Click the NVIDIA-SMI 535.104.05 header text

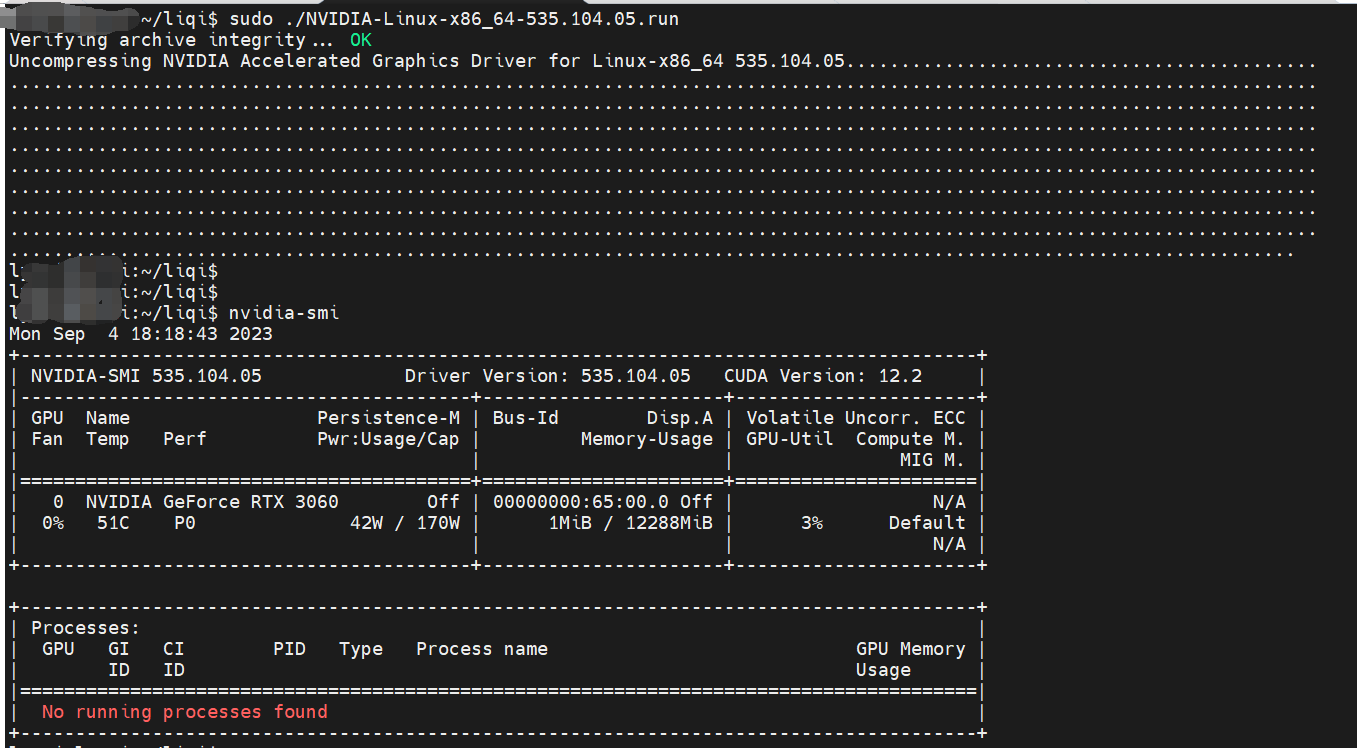146,376
